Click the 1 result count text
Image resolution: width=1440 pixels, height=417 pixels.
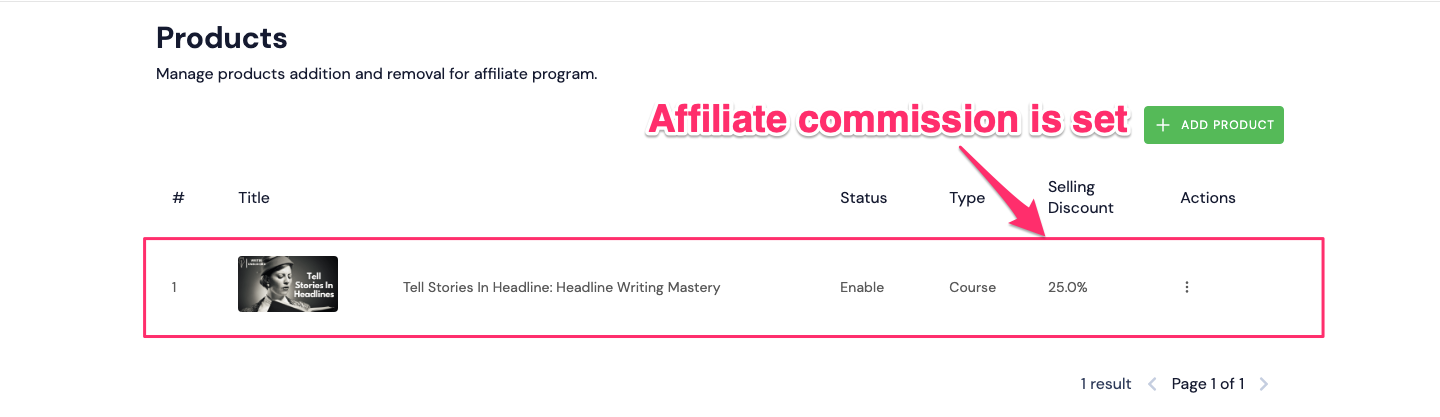[1106, 384]
